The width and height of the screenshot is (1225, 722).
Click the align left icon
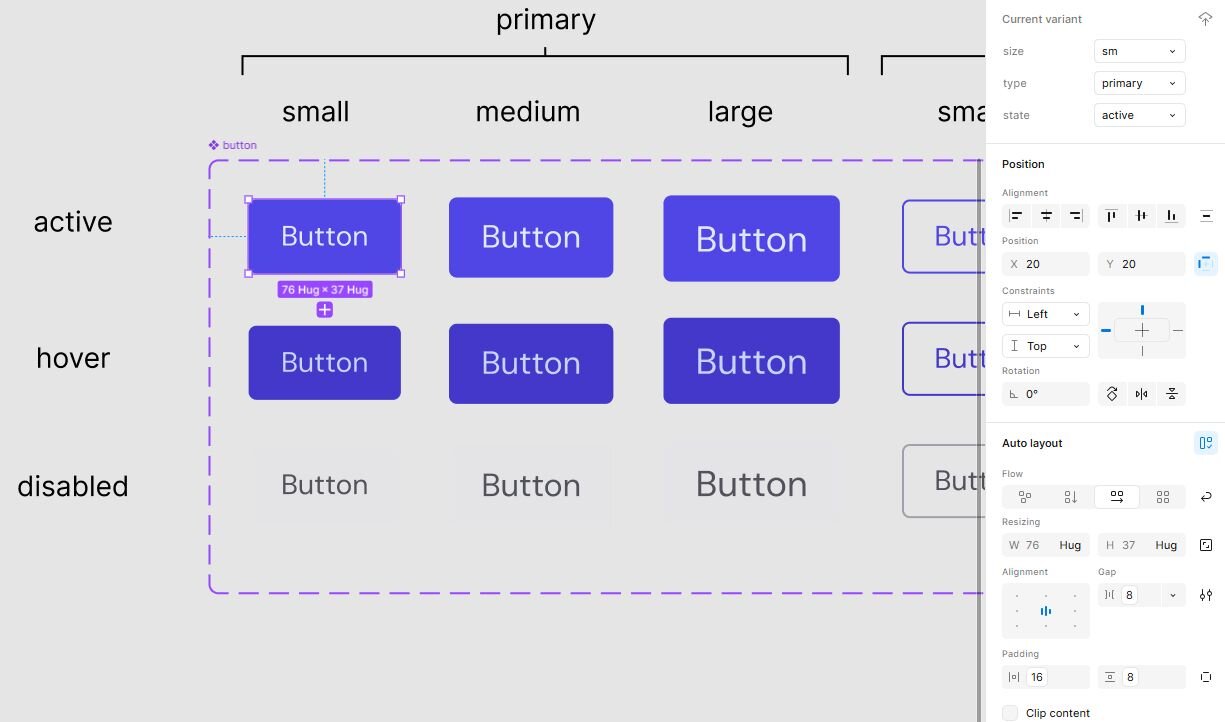coord(1016,216)
